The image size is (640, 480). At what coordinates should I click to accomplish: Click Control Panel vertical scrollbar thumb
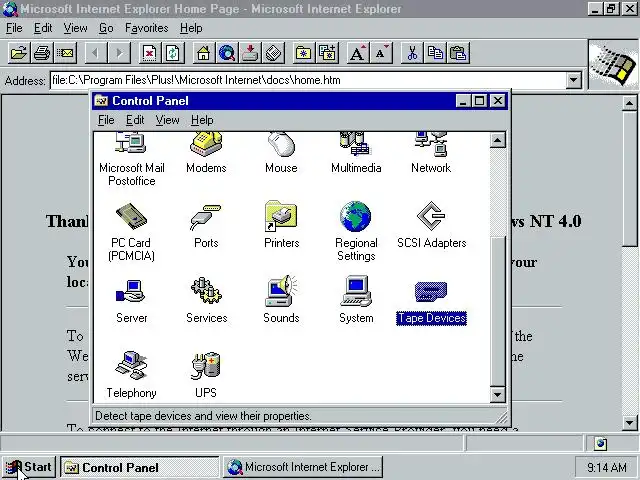click(x=498, y=311)
